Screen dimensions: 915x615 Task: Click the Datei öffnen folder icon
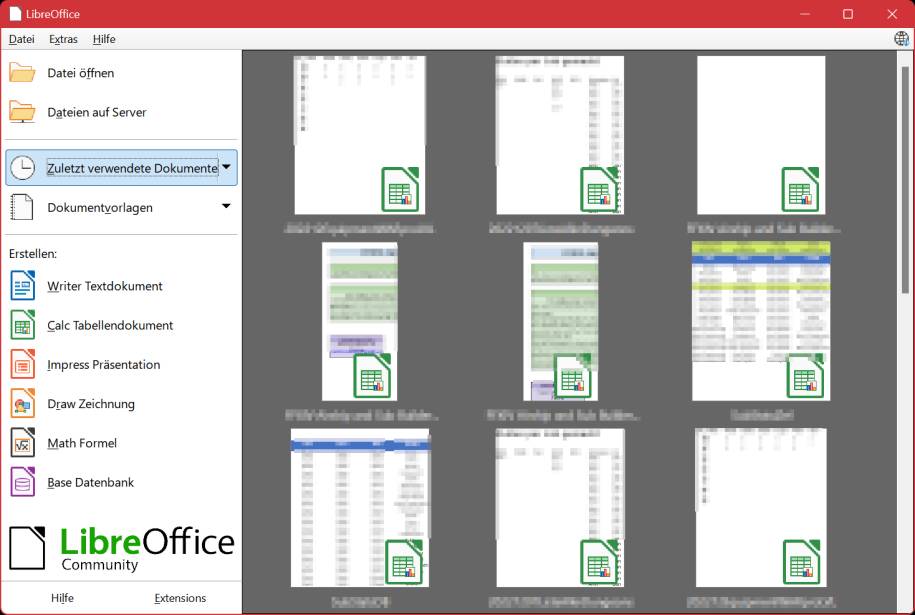22,73
